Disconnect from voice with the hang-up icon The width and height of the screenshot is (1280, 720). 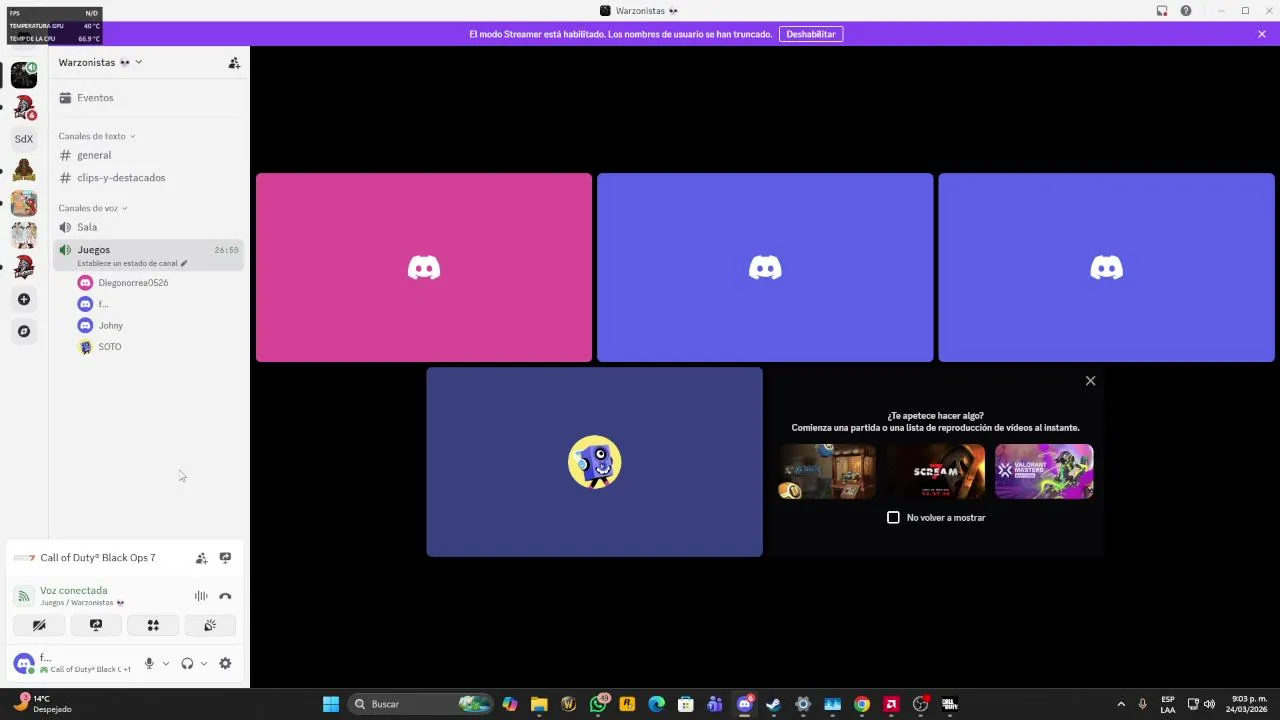click(x=225, y=596)
